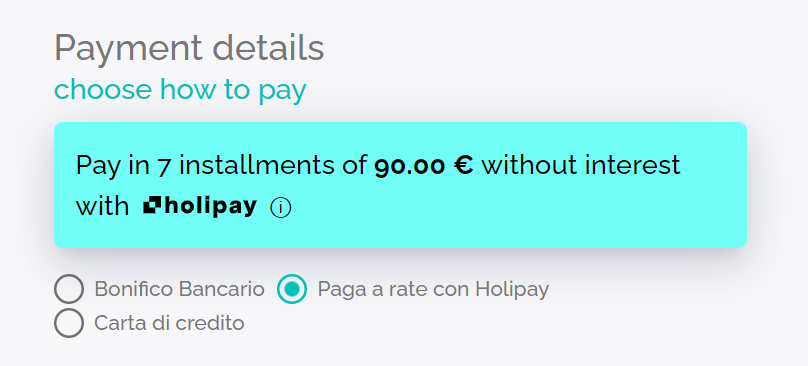Click the word with before the Holipay logo
Viewport: 808px width, 366px height.
coord(103,206)
